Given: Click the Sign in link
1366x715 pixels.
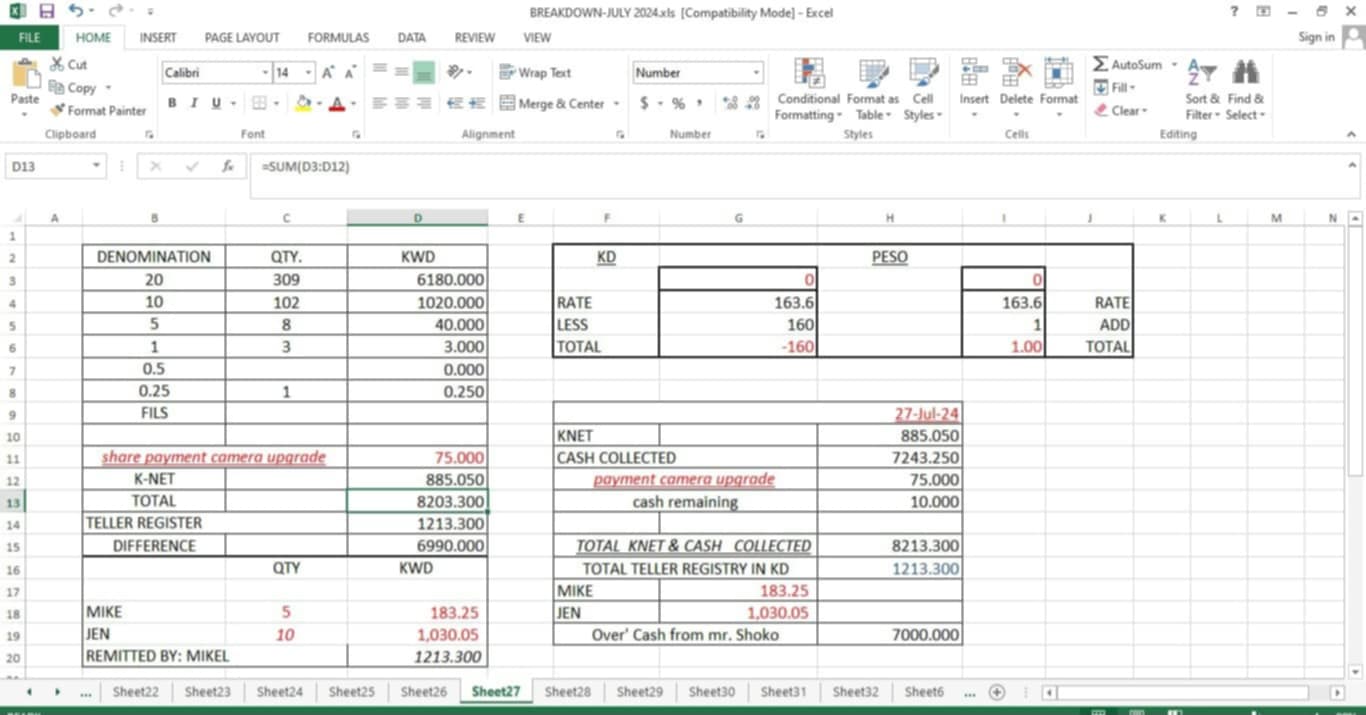Looking at the screenshot, I should pos(1316,37).
